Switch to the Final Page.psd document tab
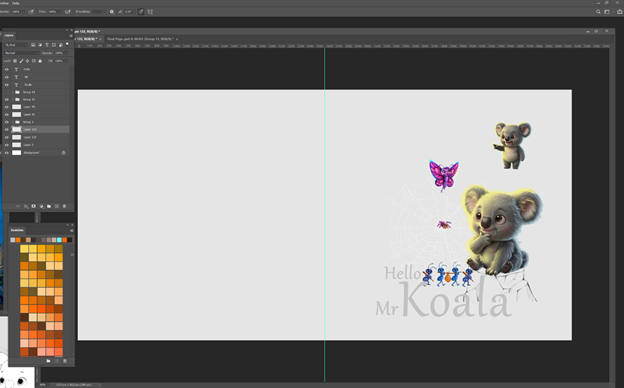This screenshot has width=624, height=388. (x=140, y=39)
